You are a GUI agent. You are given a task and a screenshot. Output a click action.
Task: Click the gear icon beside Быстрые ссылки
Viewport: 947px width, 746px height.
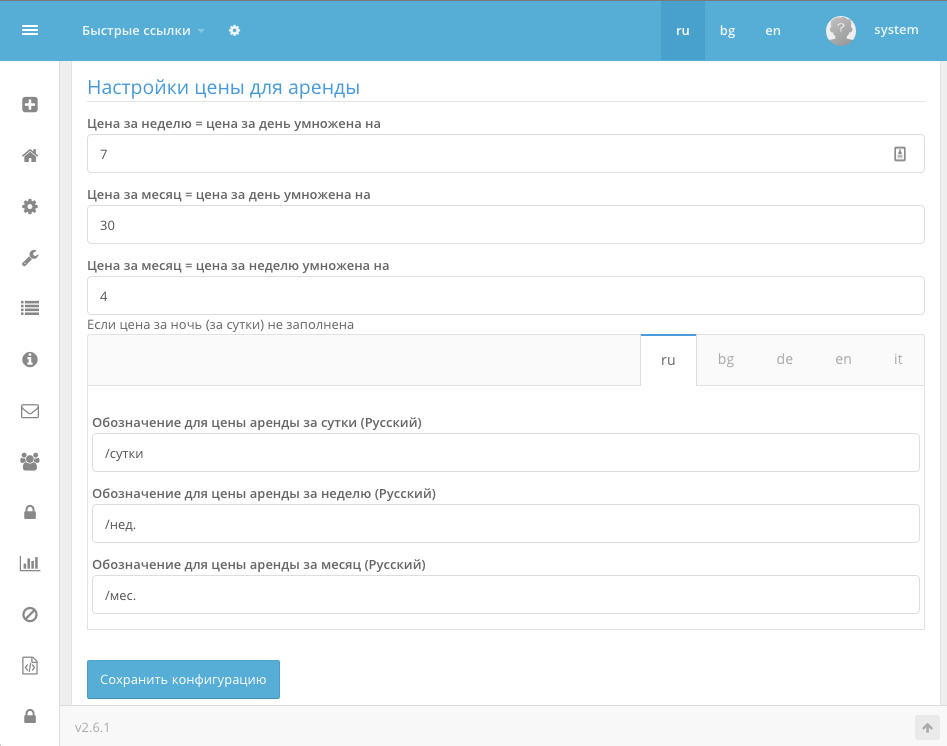point(234,30)
